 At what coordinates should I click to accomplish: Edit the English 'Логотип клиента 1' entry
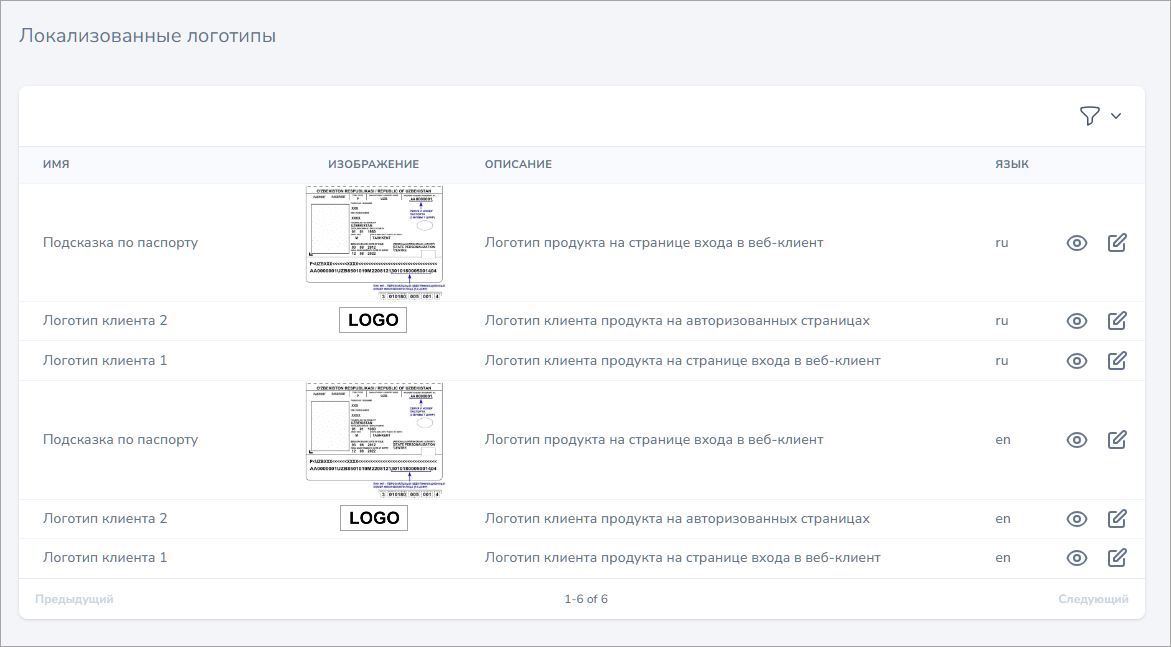pos(1117,558)
